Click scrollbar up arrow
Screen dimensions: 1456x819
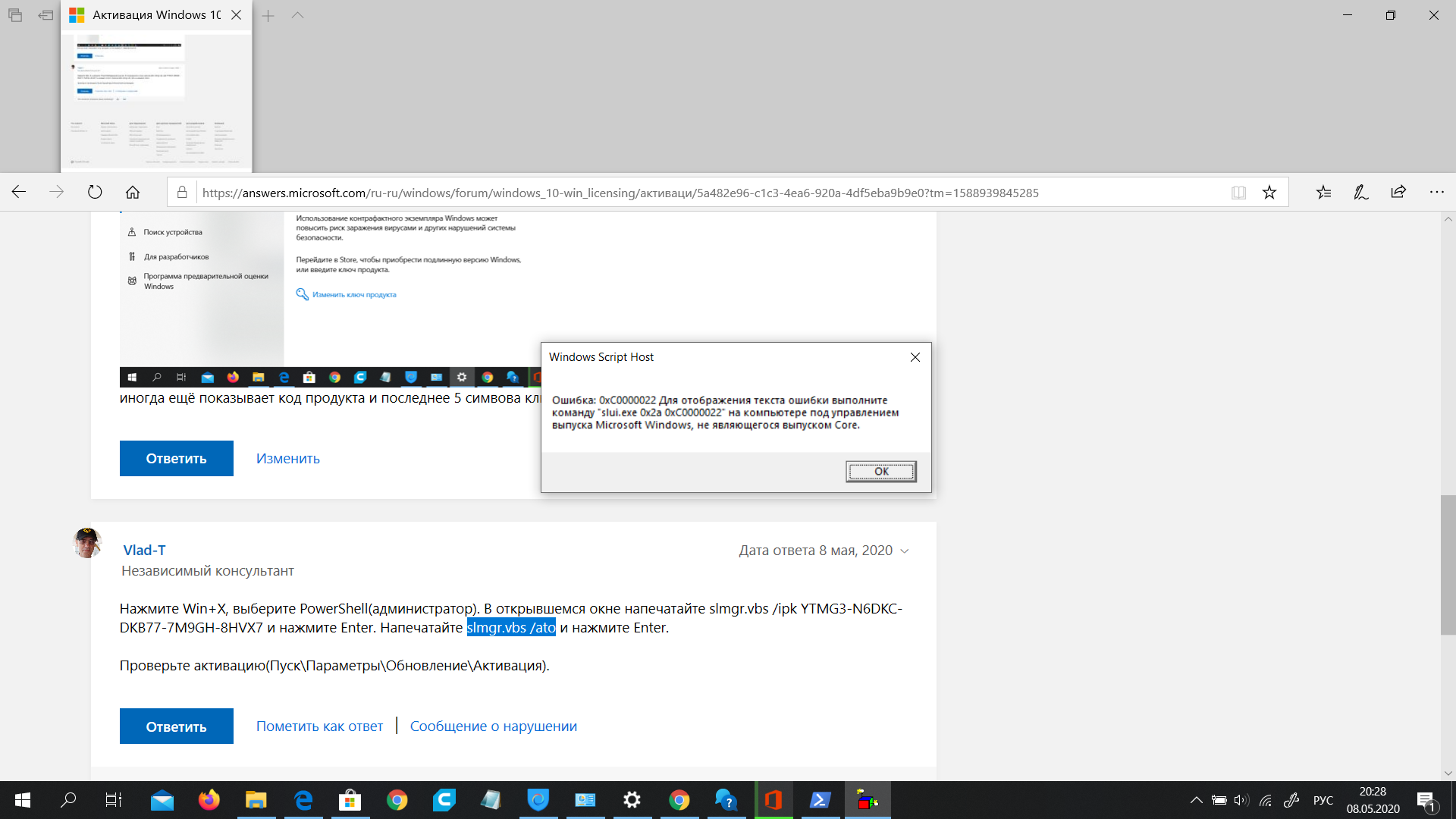tap(1448, 219)
